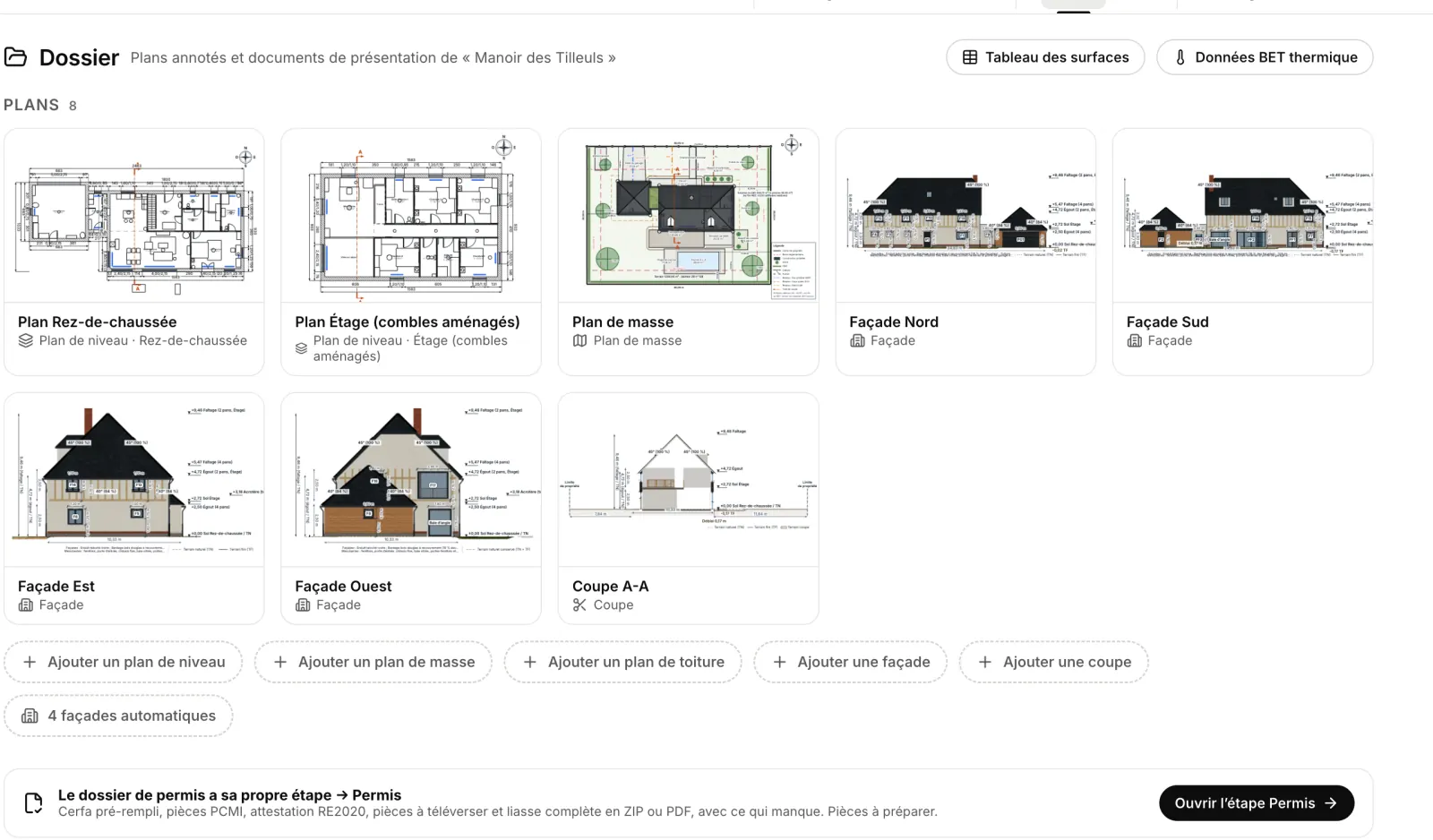Open the Plan de masse site thumbnail
1433x840 pixels.
tap(689, 216)
